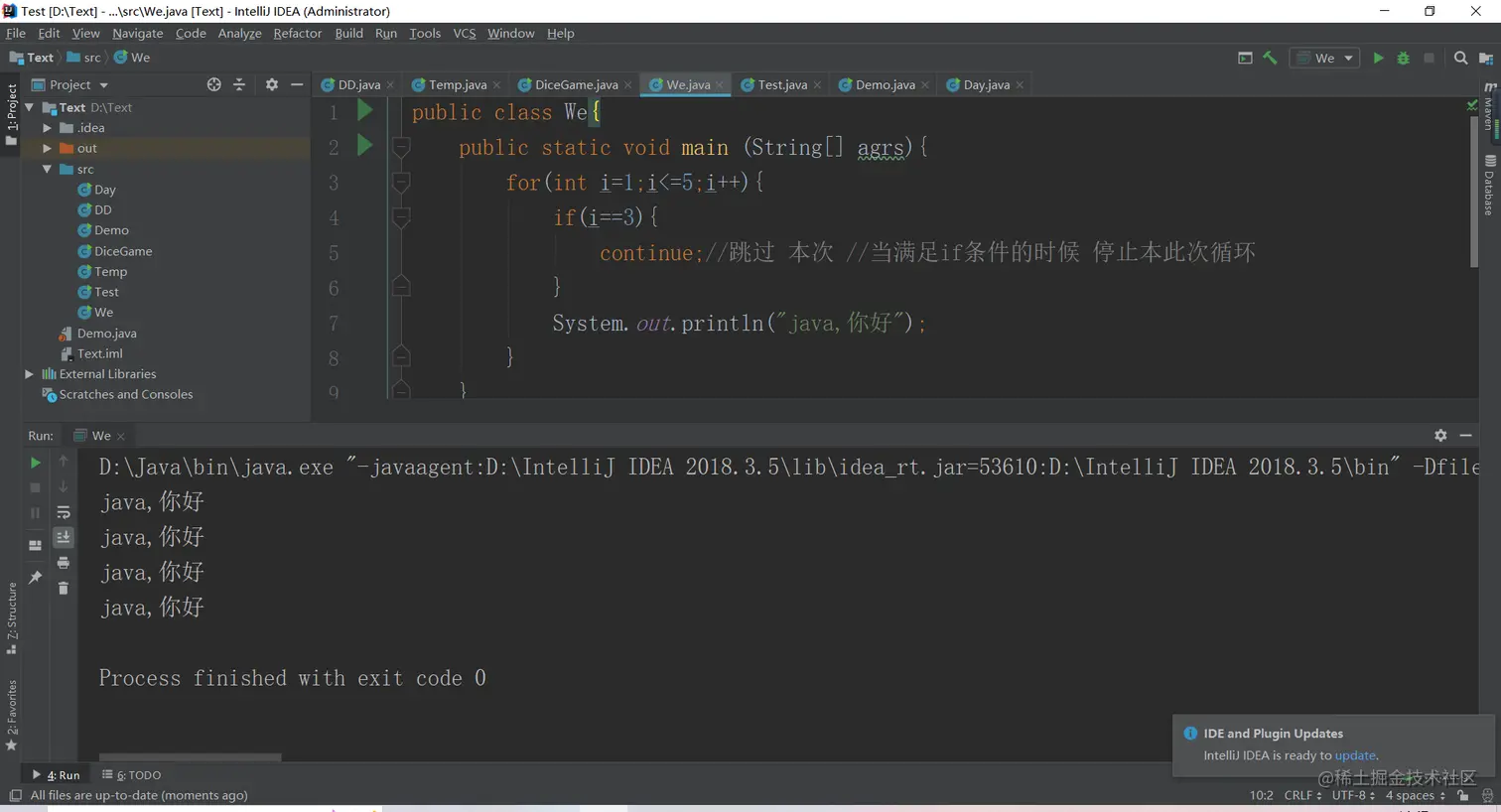The width and height of the screenshot is (1501, 812).
Task: Toggle the 1: Project tool window strip
Action: tap(12, 115)
